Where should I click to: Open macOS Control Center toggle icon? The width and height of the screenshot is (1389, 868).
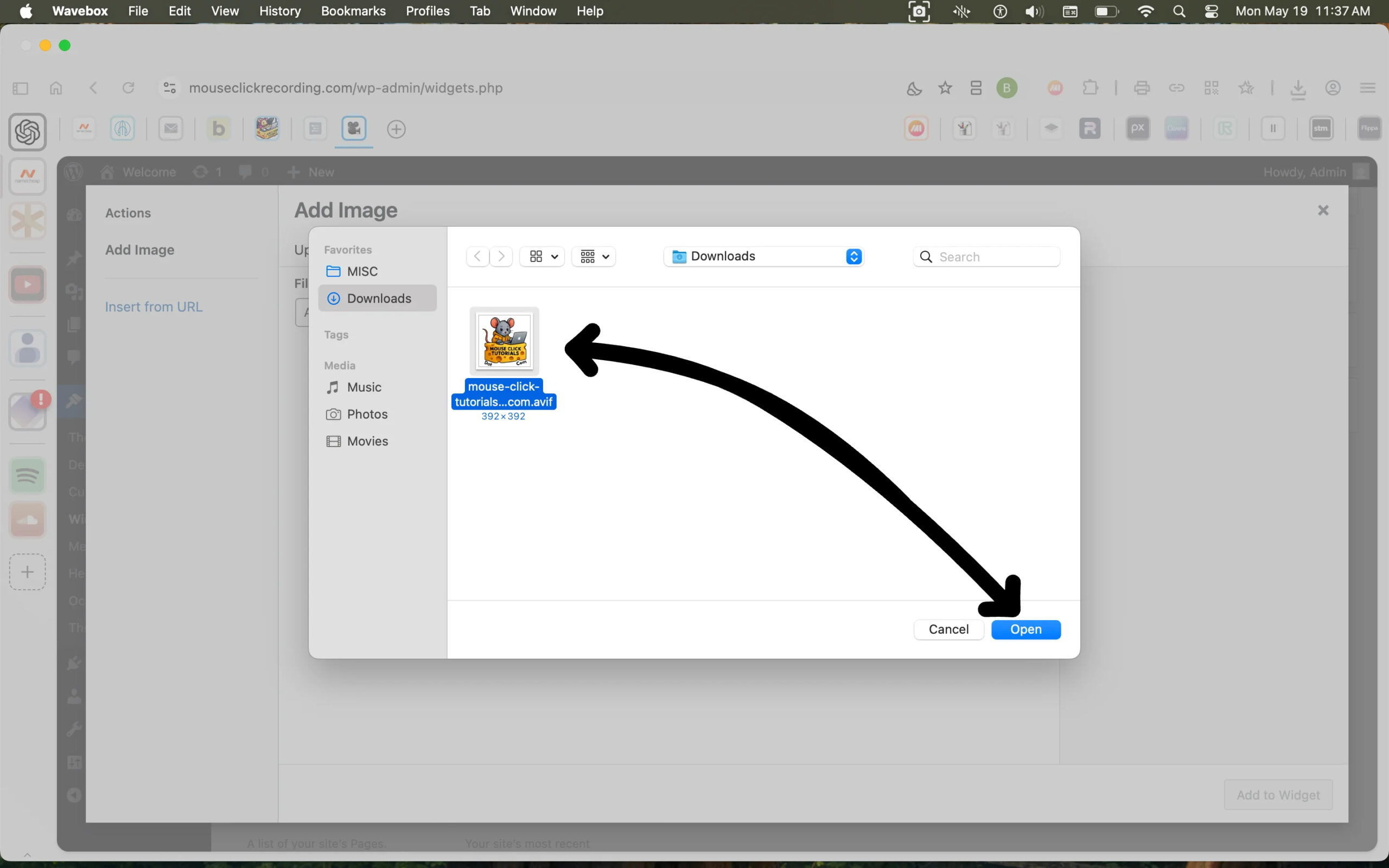tap(1211, 11)
